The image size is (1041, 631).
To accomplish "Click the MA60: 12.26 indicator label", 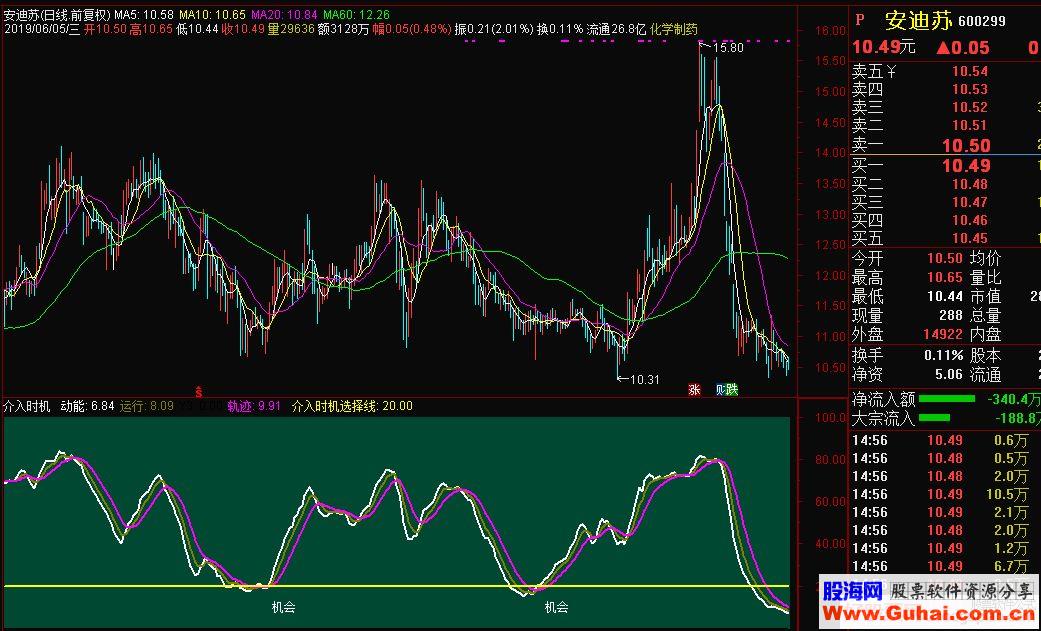I will [x=357, y=15].
